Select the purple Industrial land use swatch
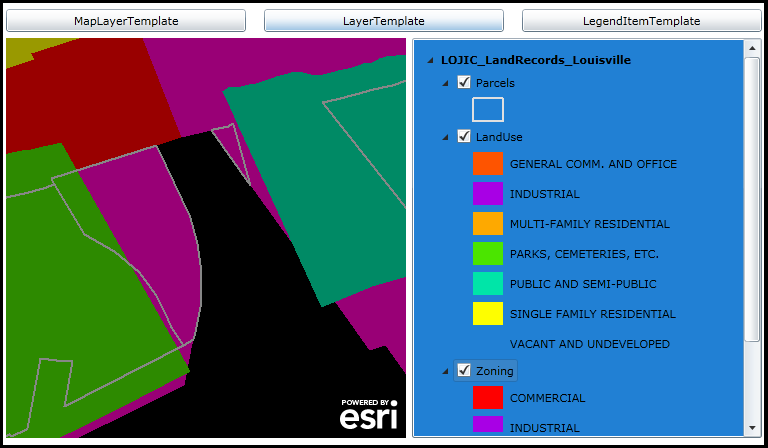The height and width of the screenshot is (448, 768). point(488,194)
